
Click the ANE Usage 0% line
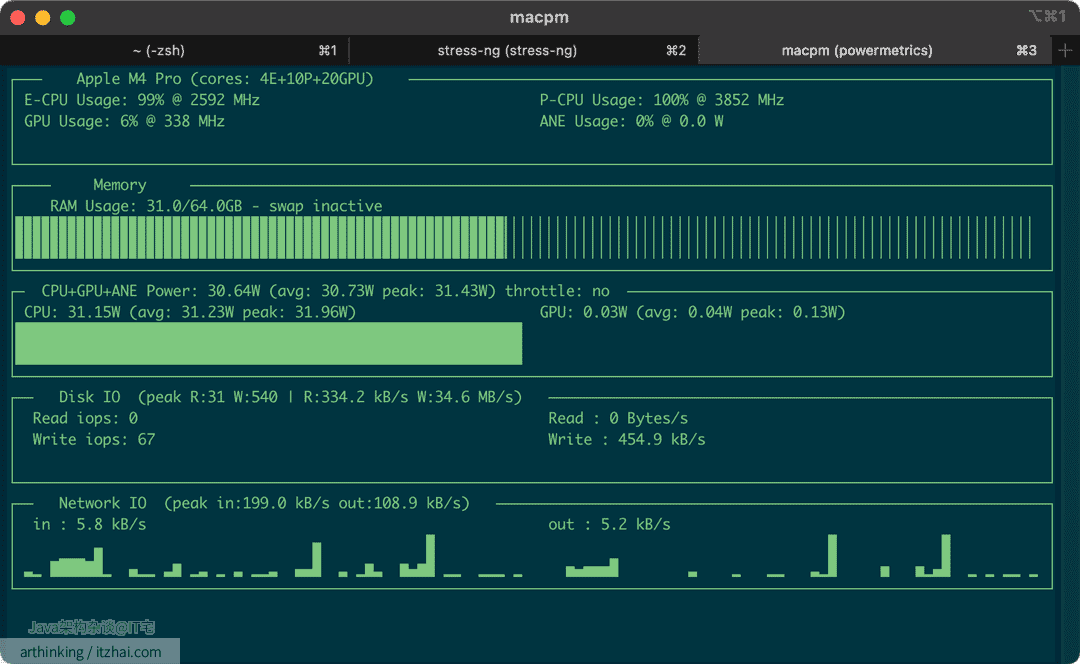pyautogui.click(x=631, y=121)
